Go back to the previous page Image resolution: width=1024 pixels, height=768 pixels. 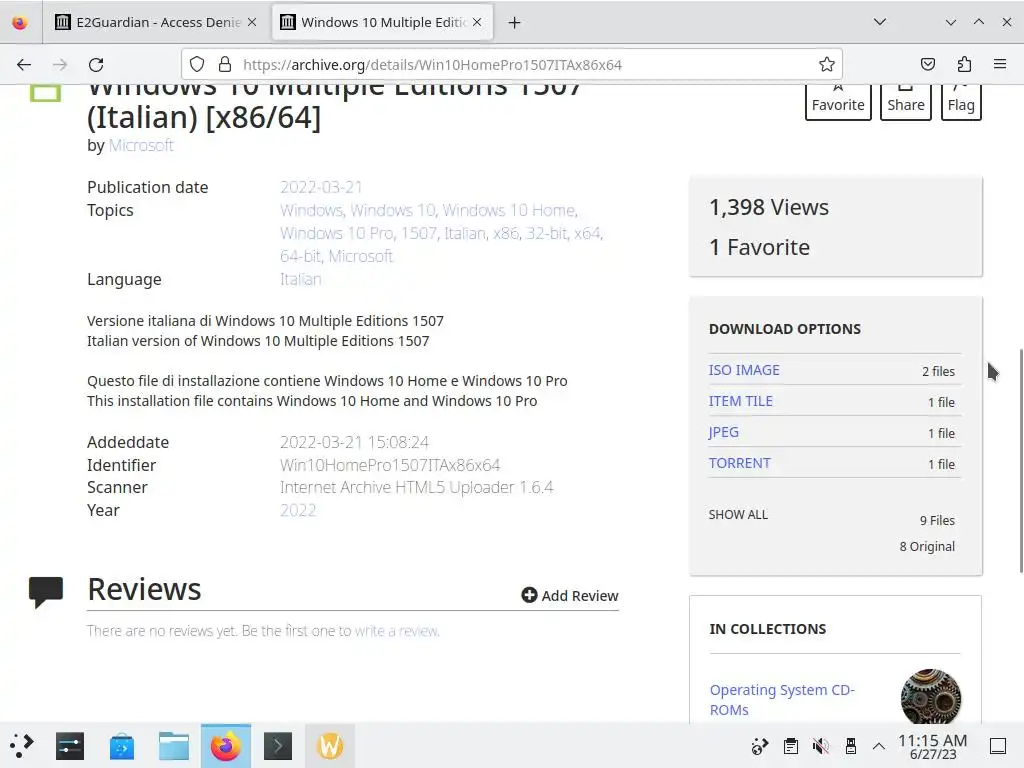pyautogui.click(x=24, y=65)
